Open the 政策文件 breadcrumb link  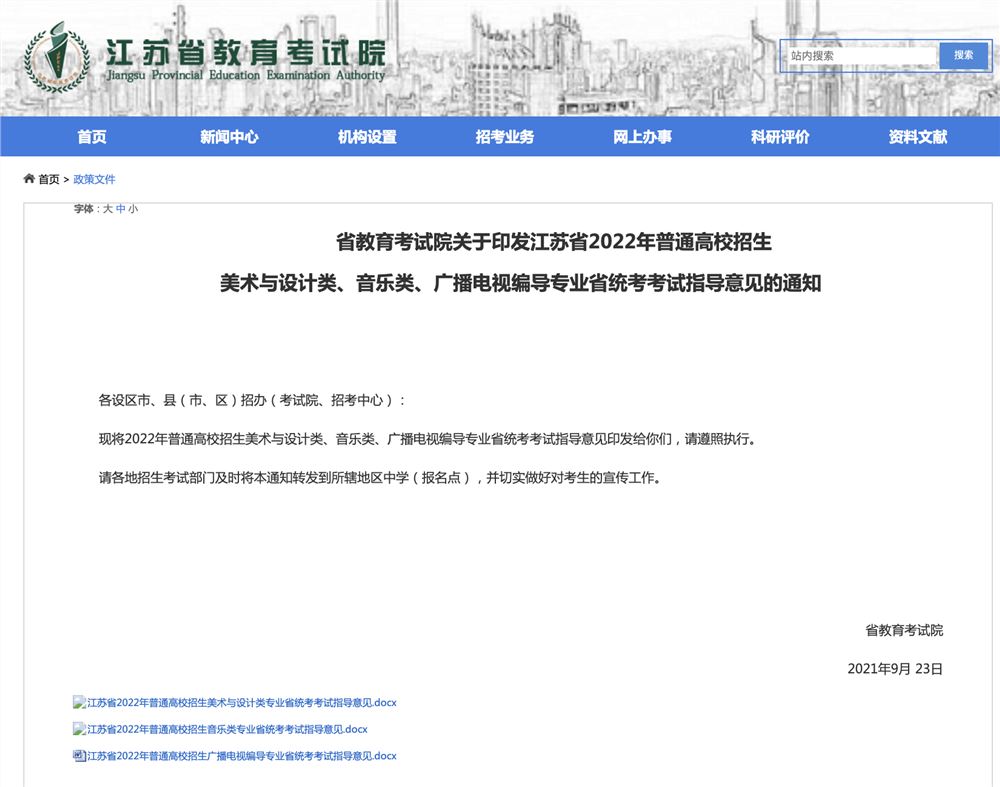(94, 179)
